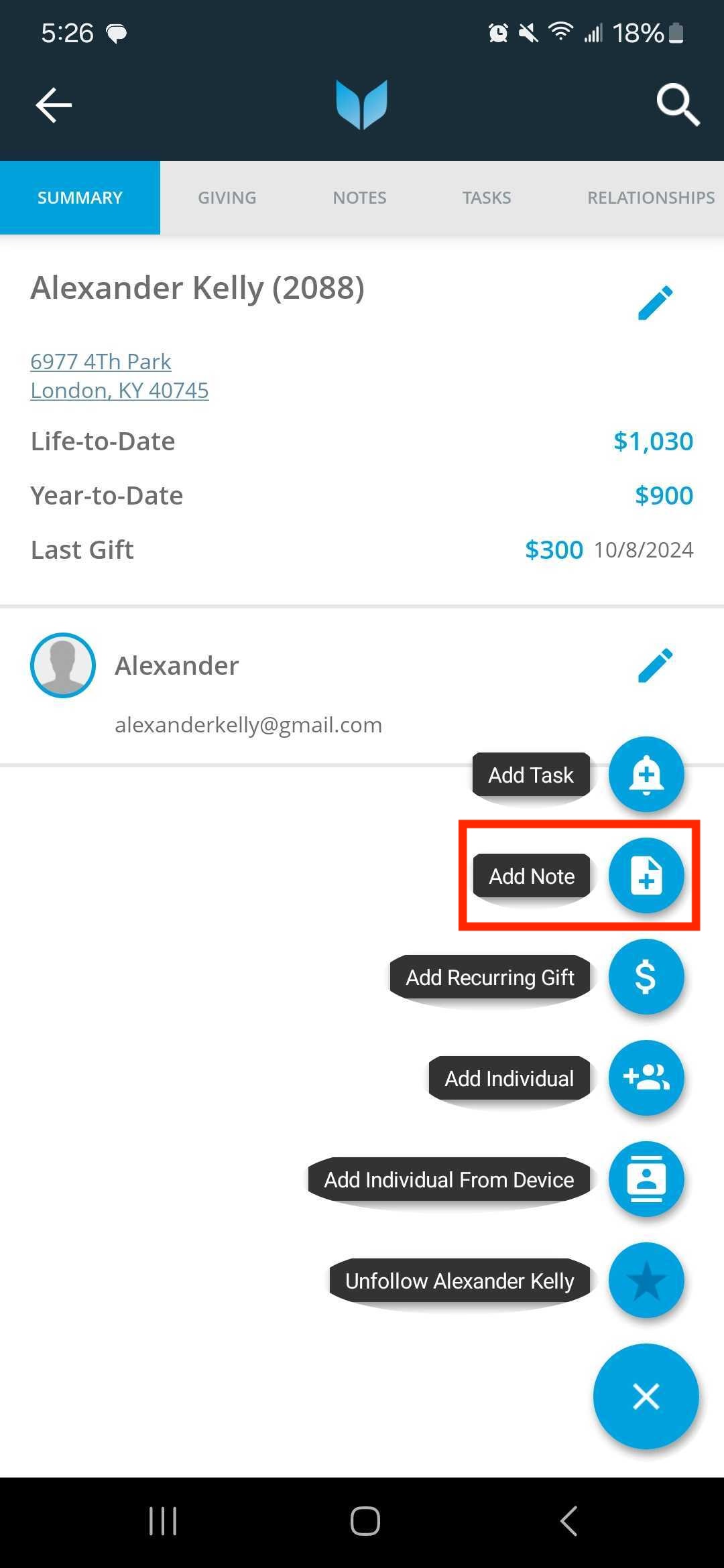Viewport: 724px width, 1568px height.
Task: Tap the Add Recurring Gift label
Action: pyautogui.click(x=490, y=978)
